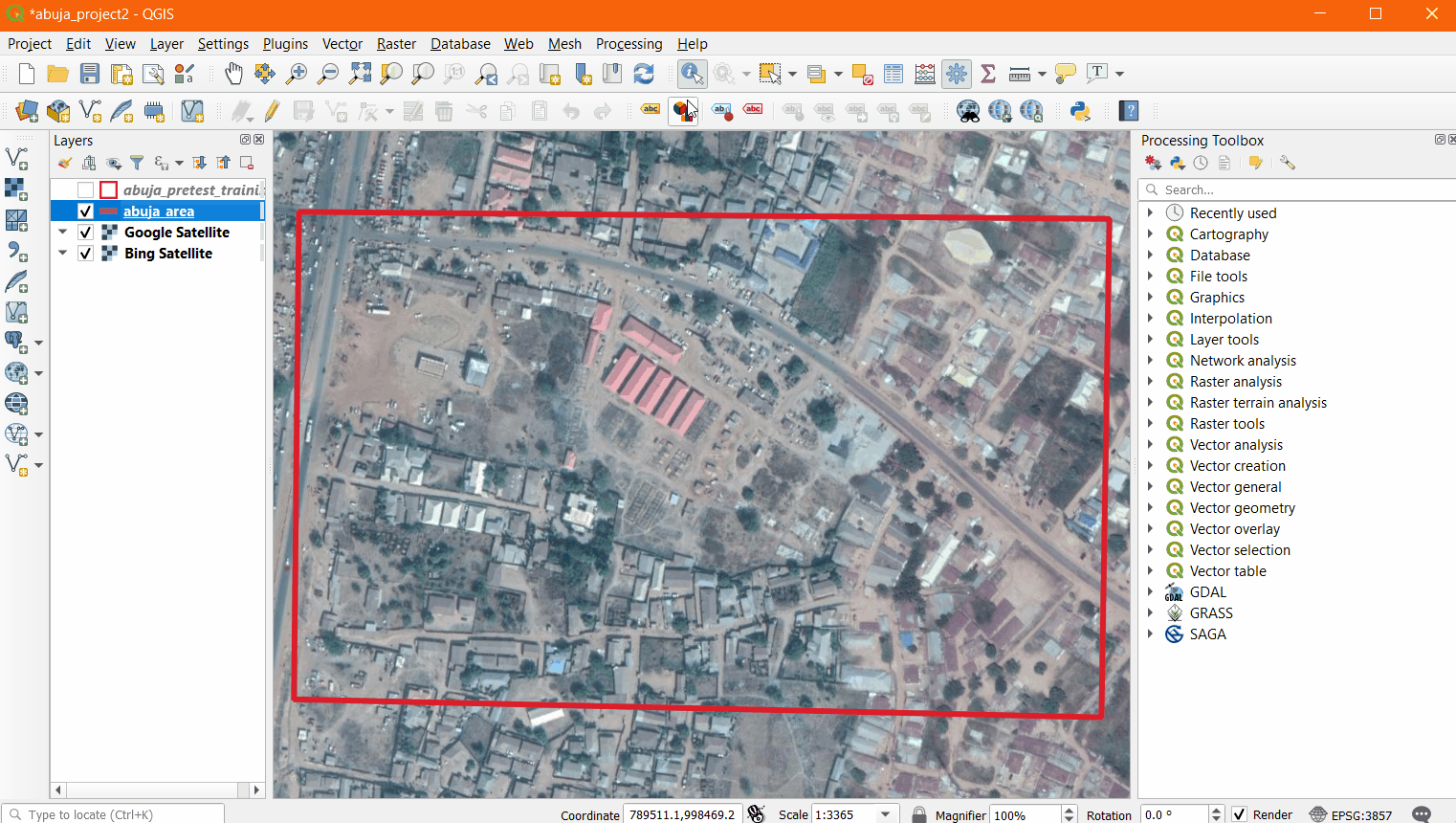Click the Zoom Full extent icon
The width and height of the screenshot is (1456, 823).
(360, 74)
